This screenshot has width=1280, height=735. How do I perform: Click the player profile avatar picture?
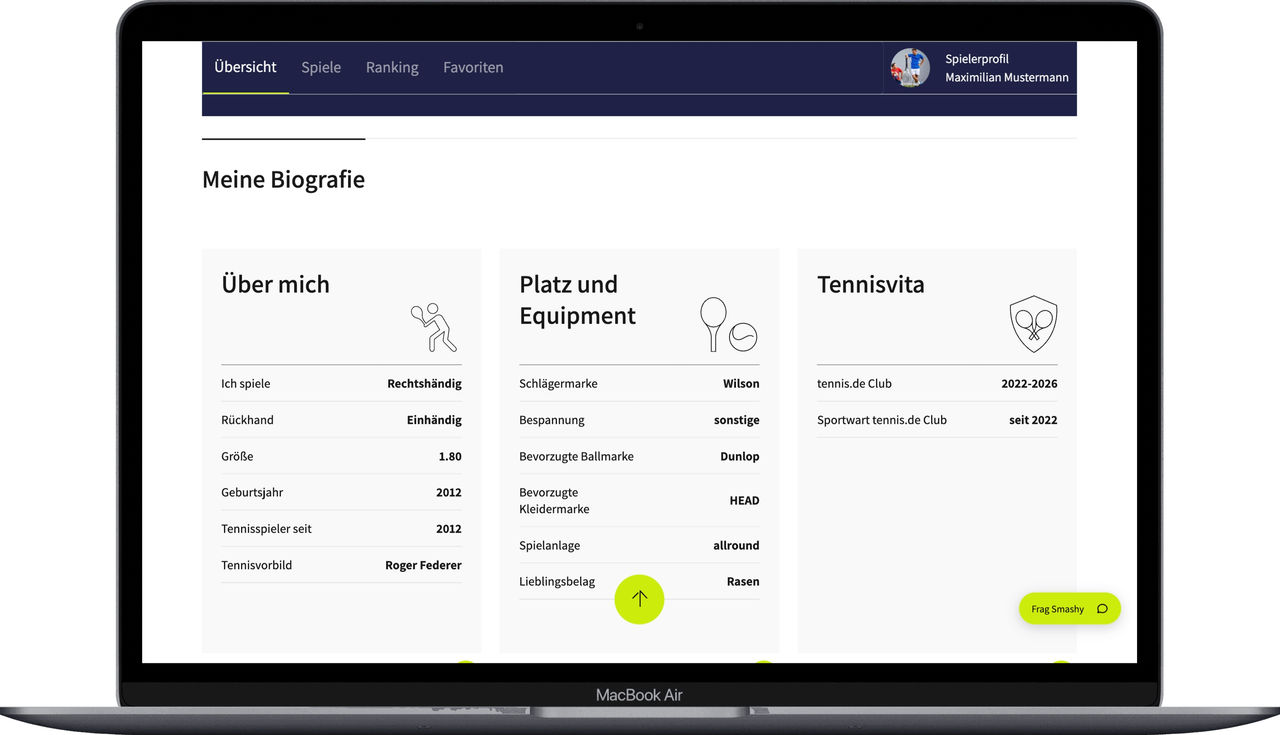(x=910, y=68)
